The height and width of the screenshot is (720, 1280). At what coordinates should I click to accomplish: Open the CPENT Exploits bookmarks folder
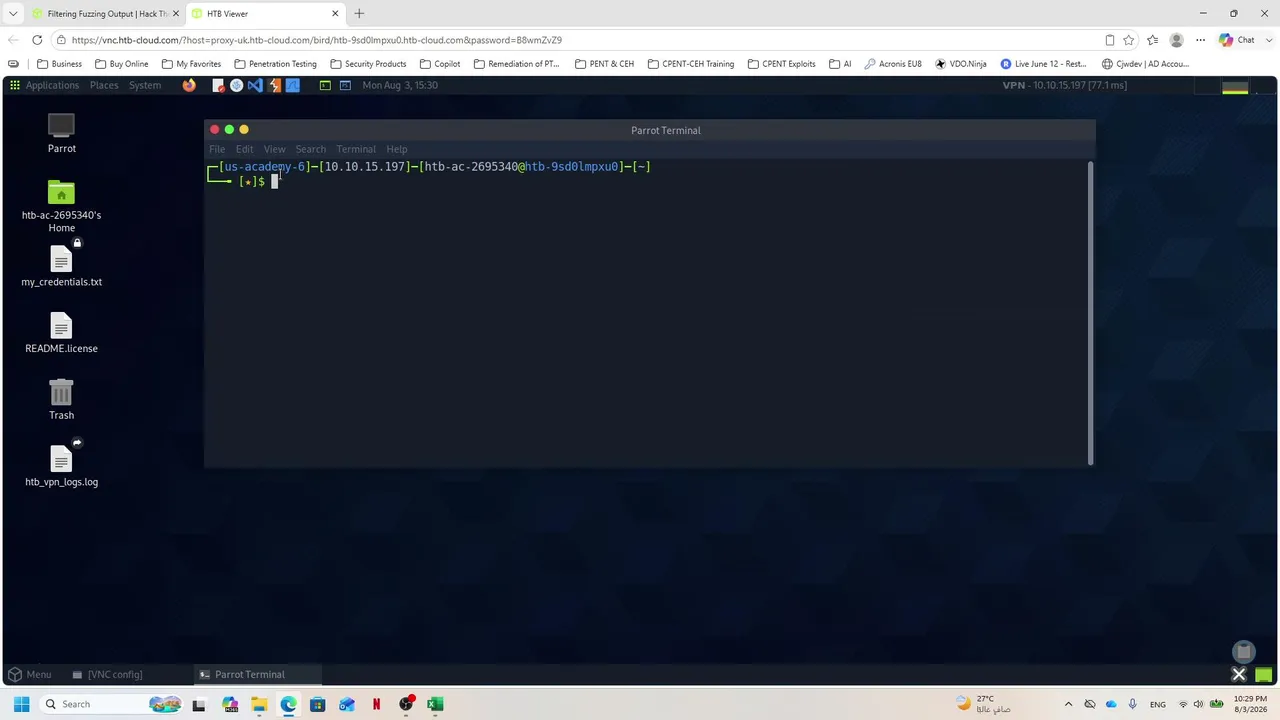coord(781,64)
